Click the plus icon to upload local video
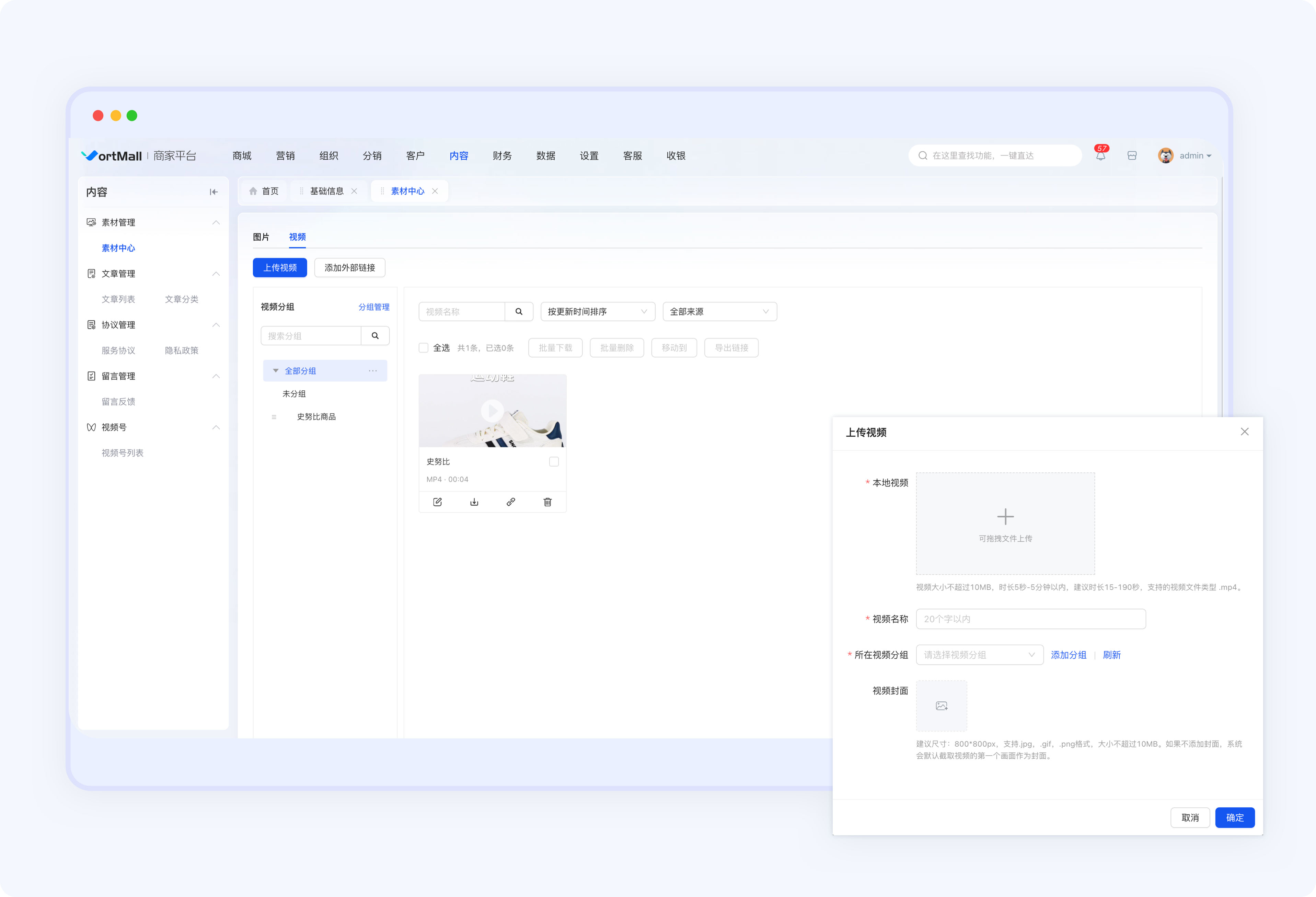The image size is (1316, 897). 1005,516
